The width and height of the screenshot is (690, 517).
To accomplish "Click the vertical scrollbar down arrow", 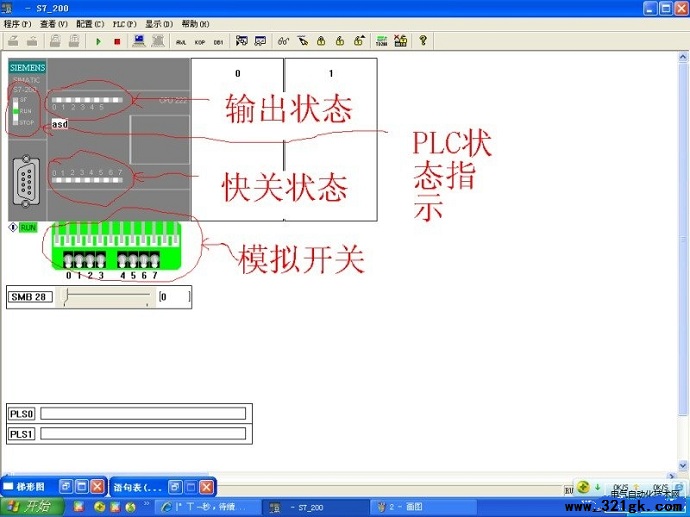I will click(x=683, y=465).
